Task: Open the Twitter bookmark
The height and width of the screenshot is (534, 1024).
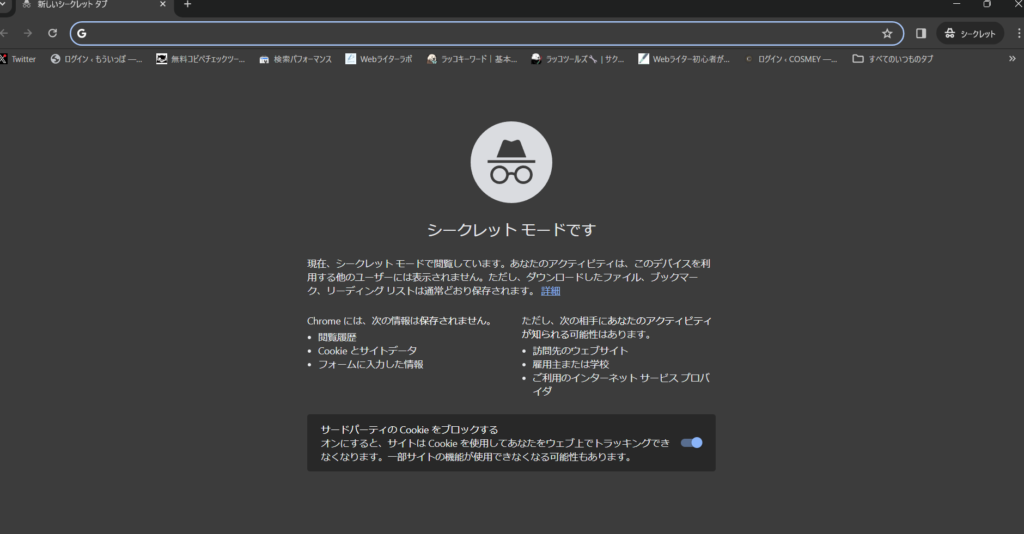Action: tap(18, 59)
